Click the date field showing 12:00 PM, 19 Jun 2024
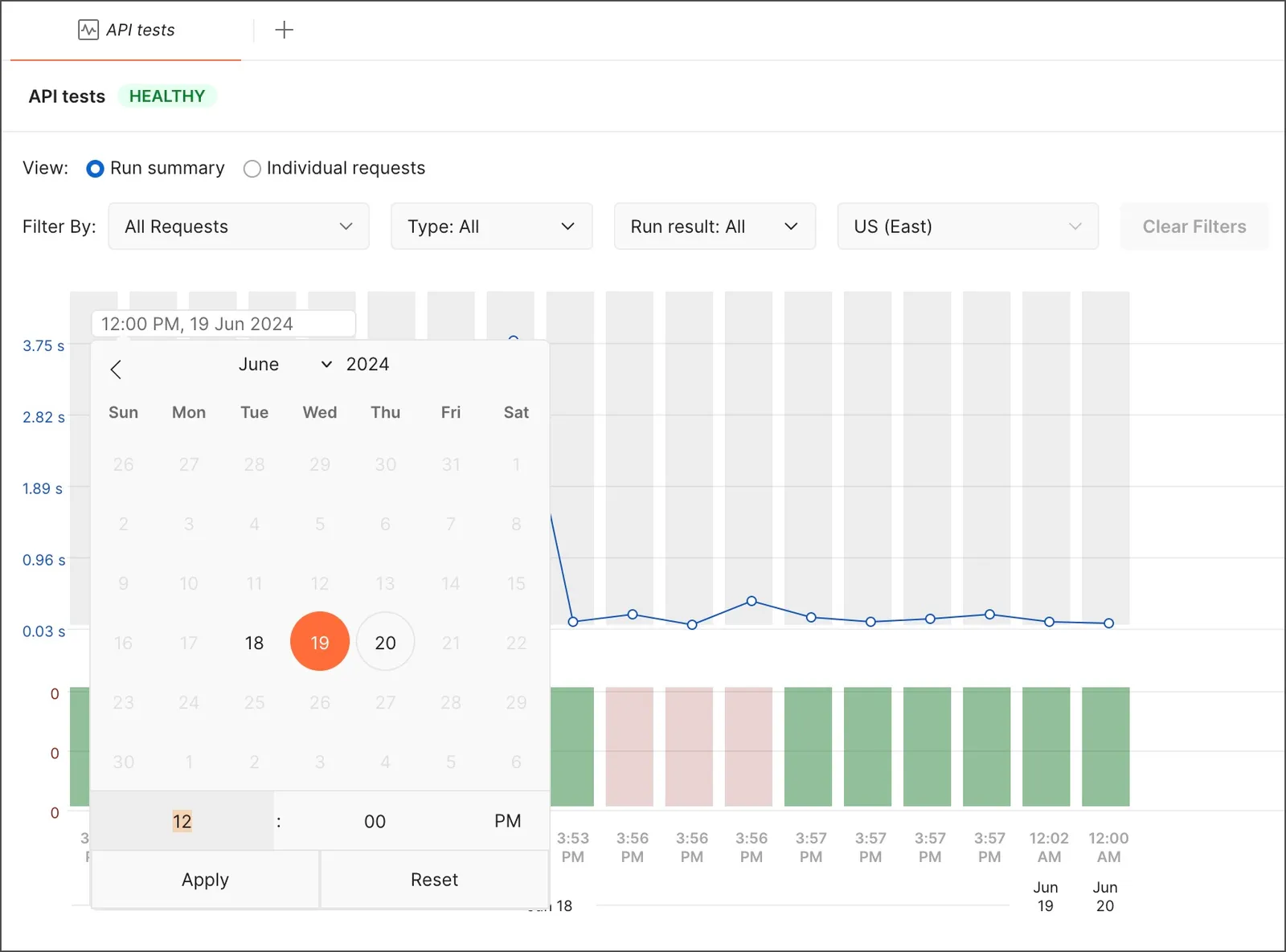Screen dimensions: 1286x952 223,324
